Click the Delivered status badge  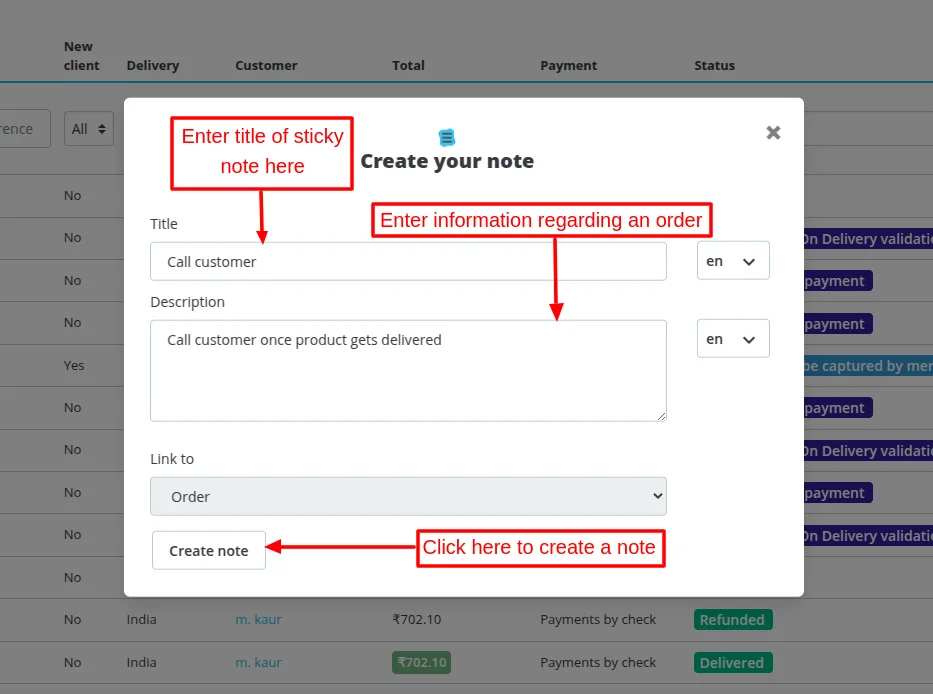pos(732,663)
